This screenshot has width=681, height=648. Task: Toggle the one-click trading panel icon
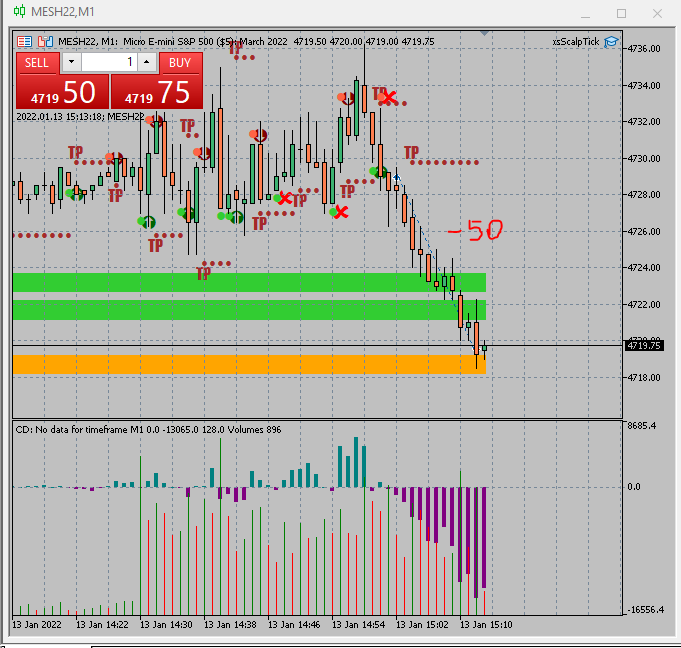click(24, 42)
